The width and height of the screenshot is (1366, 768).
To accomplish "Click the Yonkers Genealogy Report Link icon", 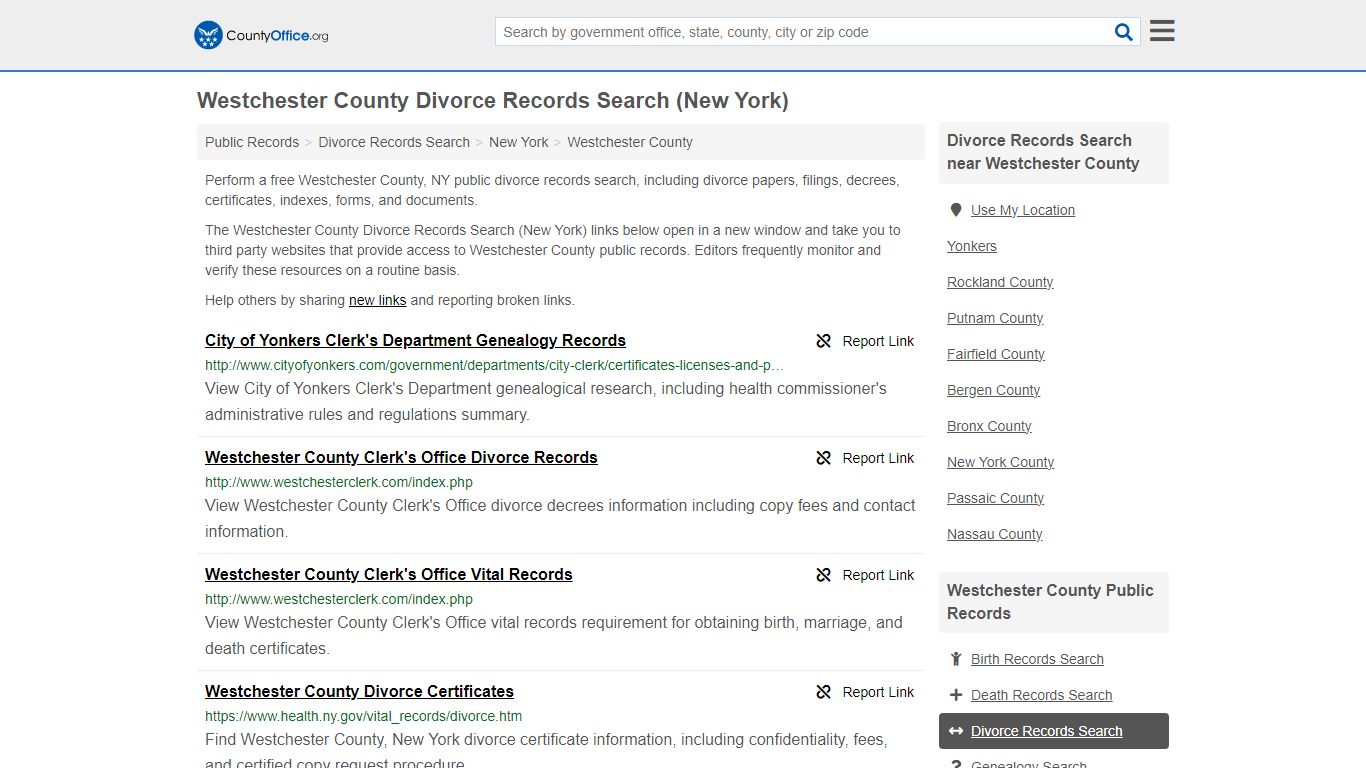I will click(x=824, y=341).
